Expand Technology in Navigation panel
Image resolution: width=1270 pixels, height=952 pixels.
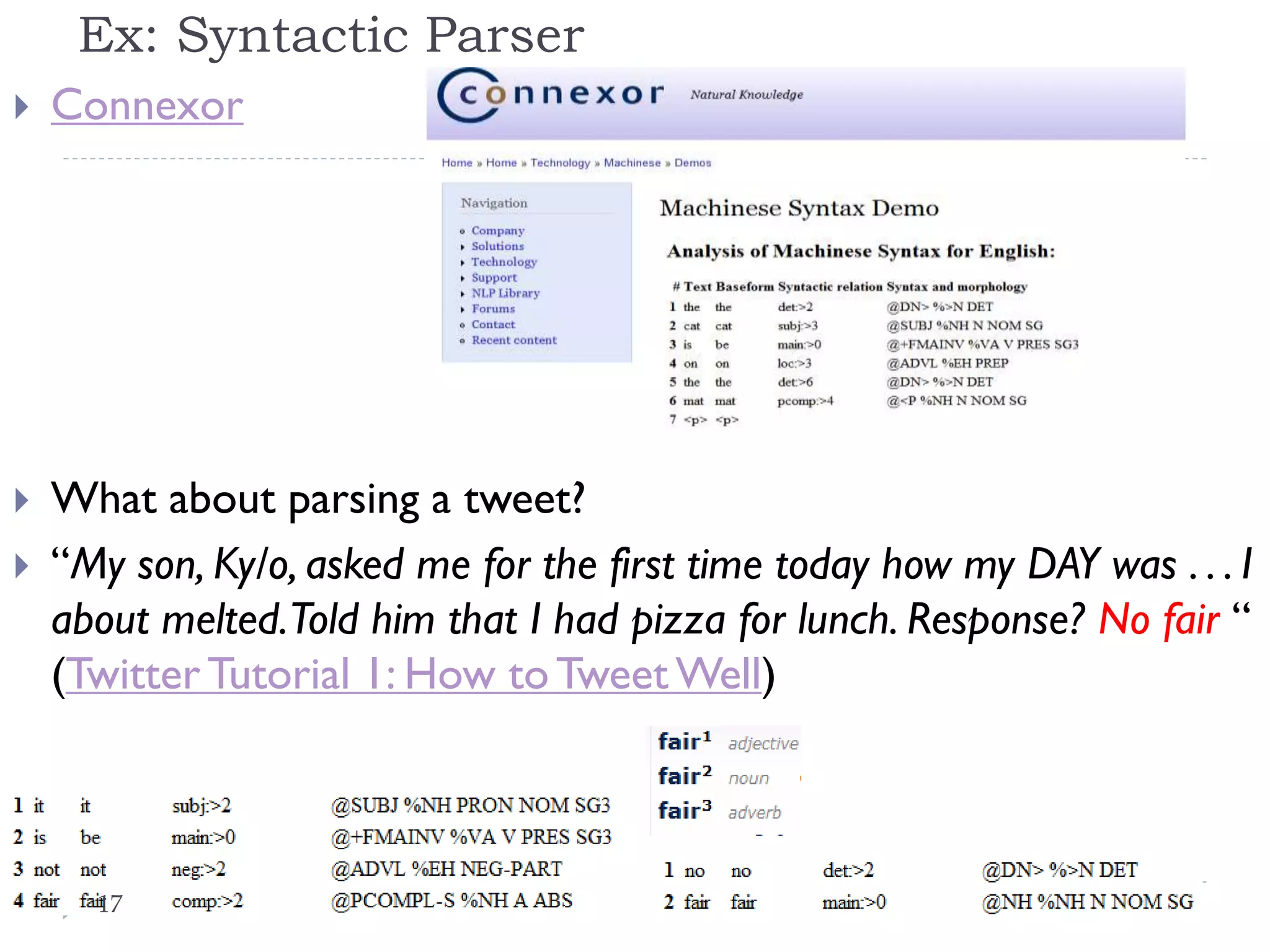pyautogui.click(x=504, y=262)
